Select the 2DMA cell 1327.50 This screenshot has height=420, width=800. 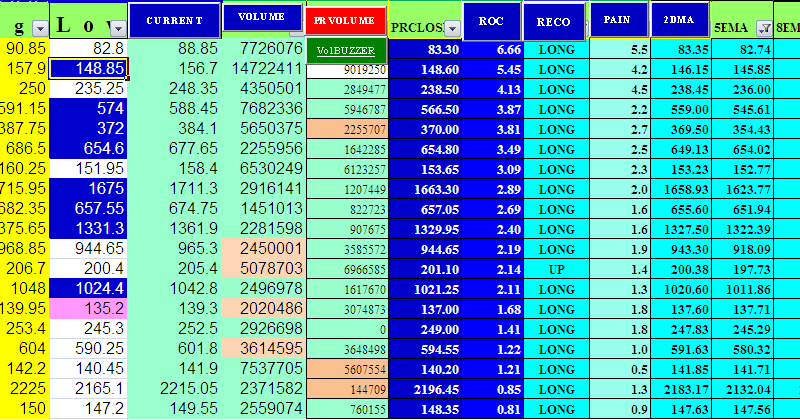[681, 230]
